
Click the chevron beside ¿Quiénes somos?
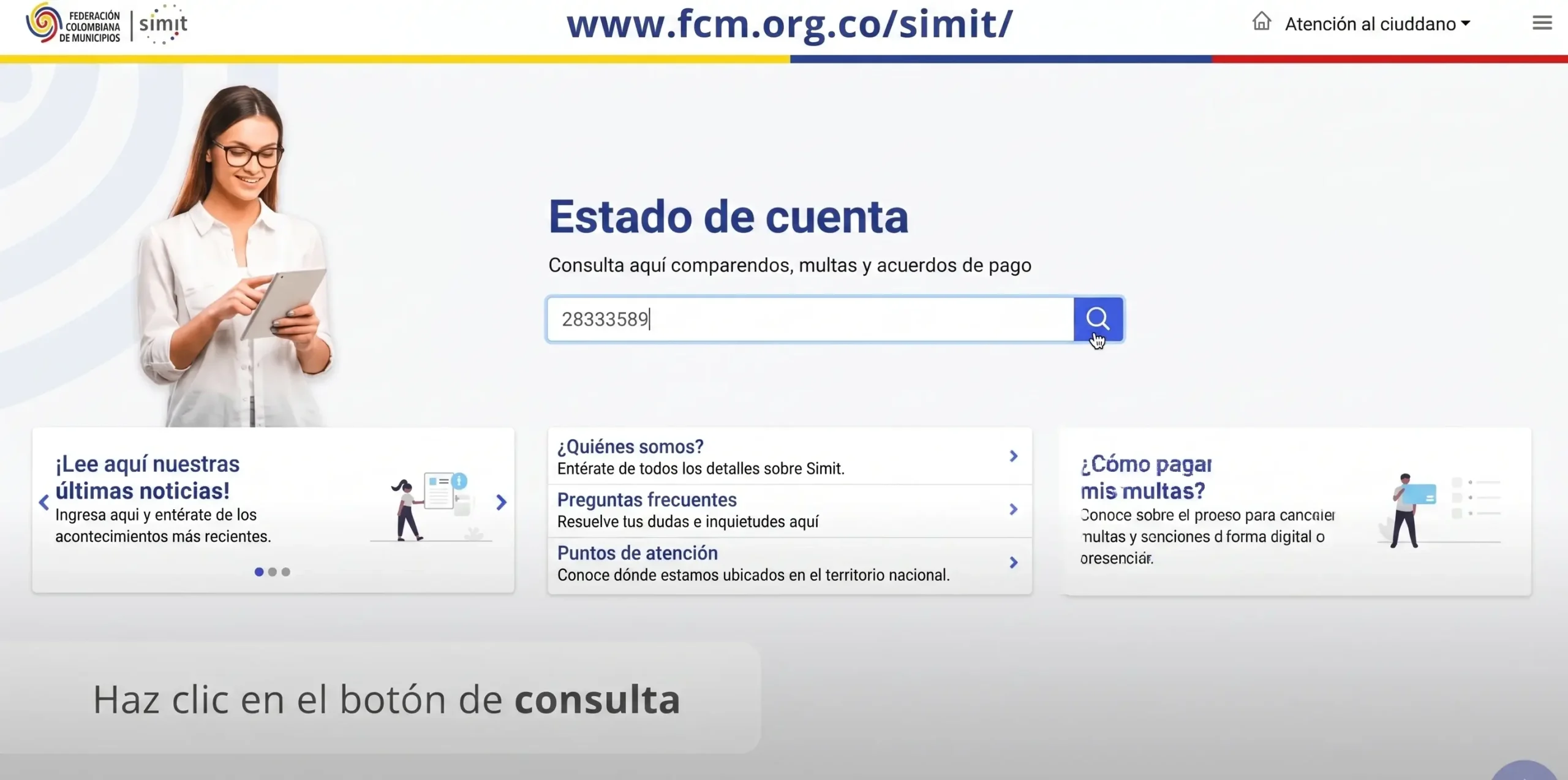click(x=1014, y=456)
